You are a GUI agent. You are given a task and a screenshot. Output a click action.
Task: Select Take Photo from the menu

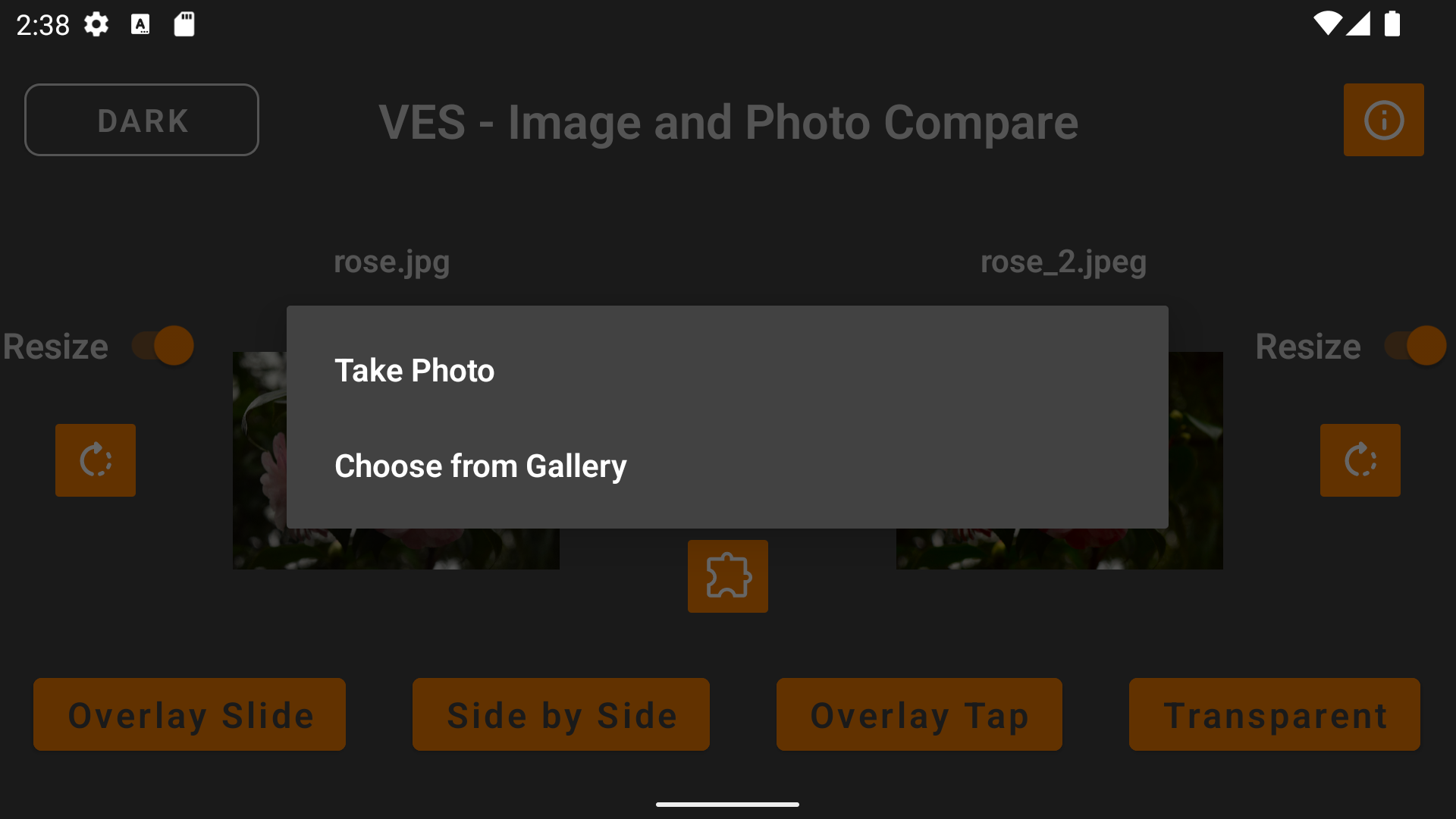click(x=415, y=371)
